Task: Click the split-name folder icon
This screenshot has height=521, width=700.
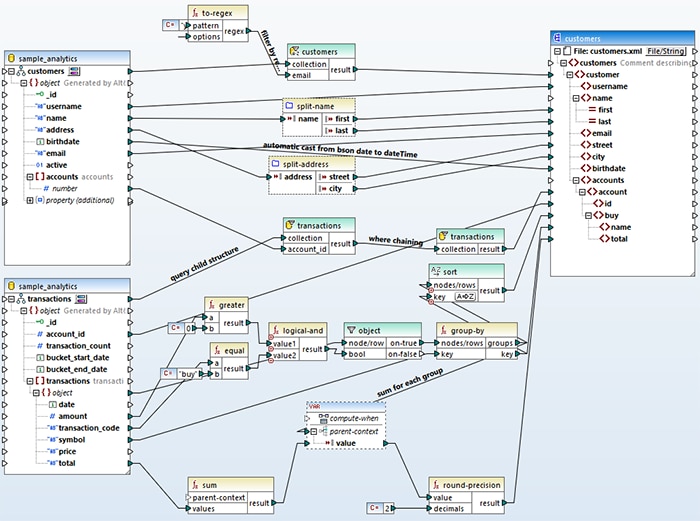Action: pyautogui.click(x=290, y=105)
